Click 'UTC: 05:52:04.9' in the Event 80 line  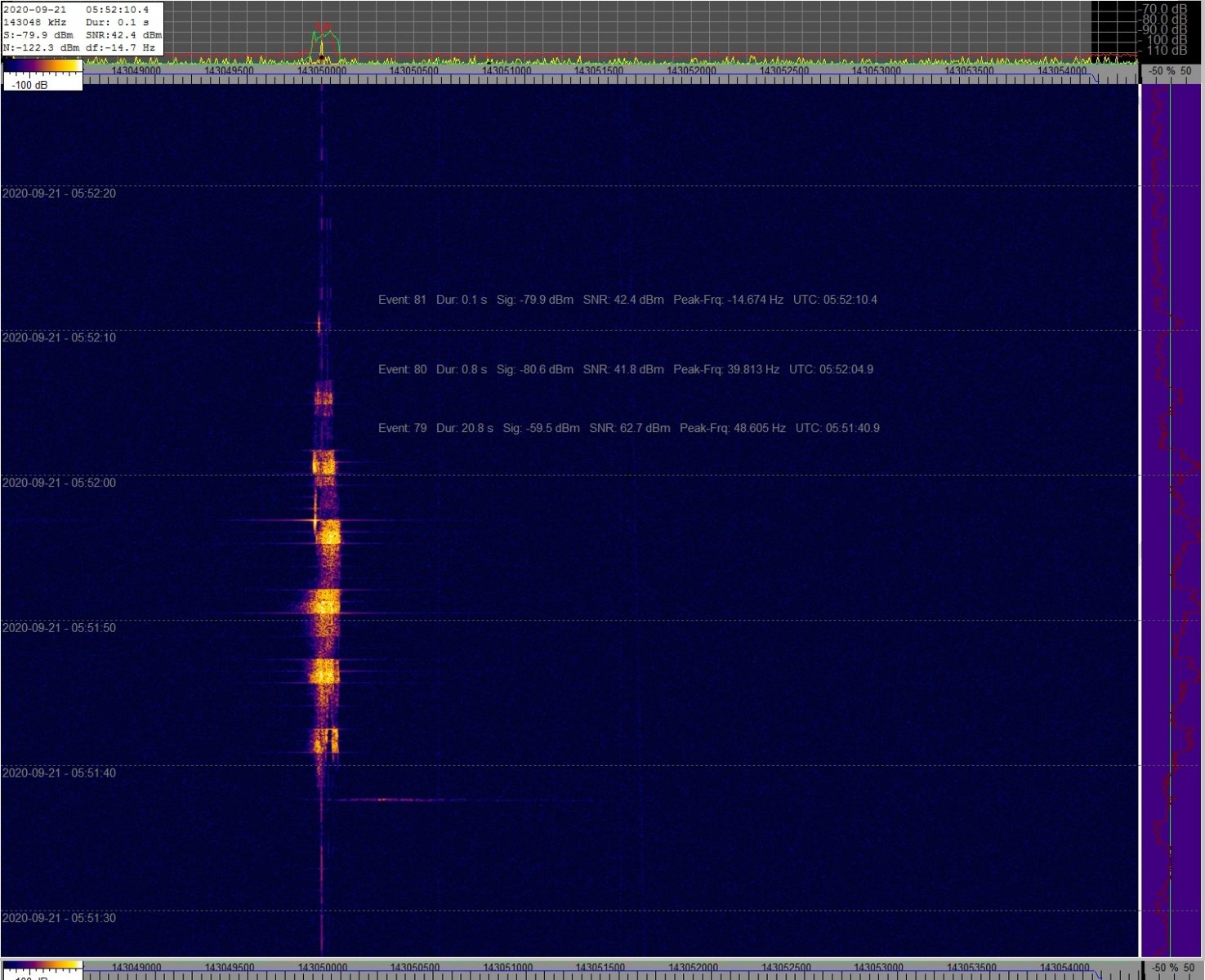point(831,369)
